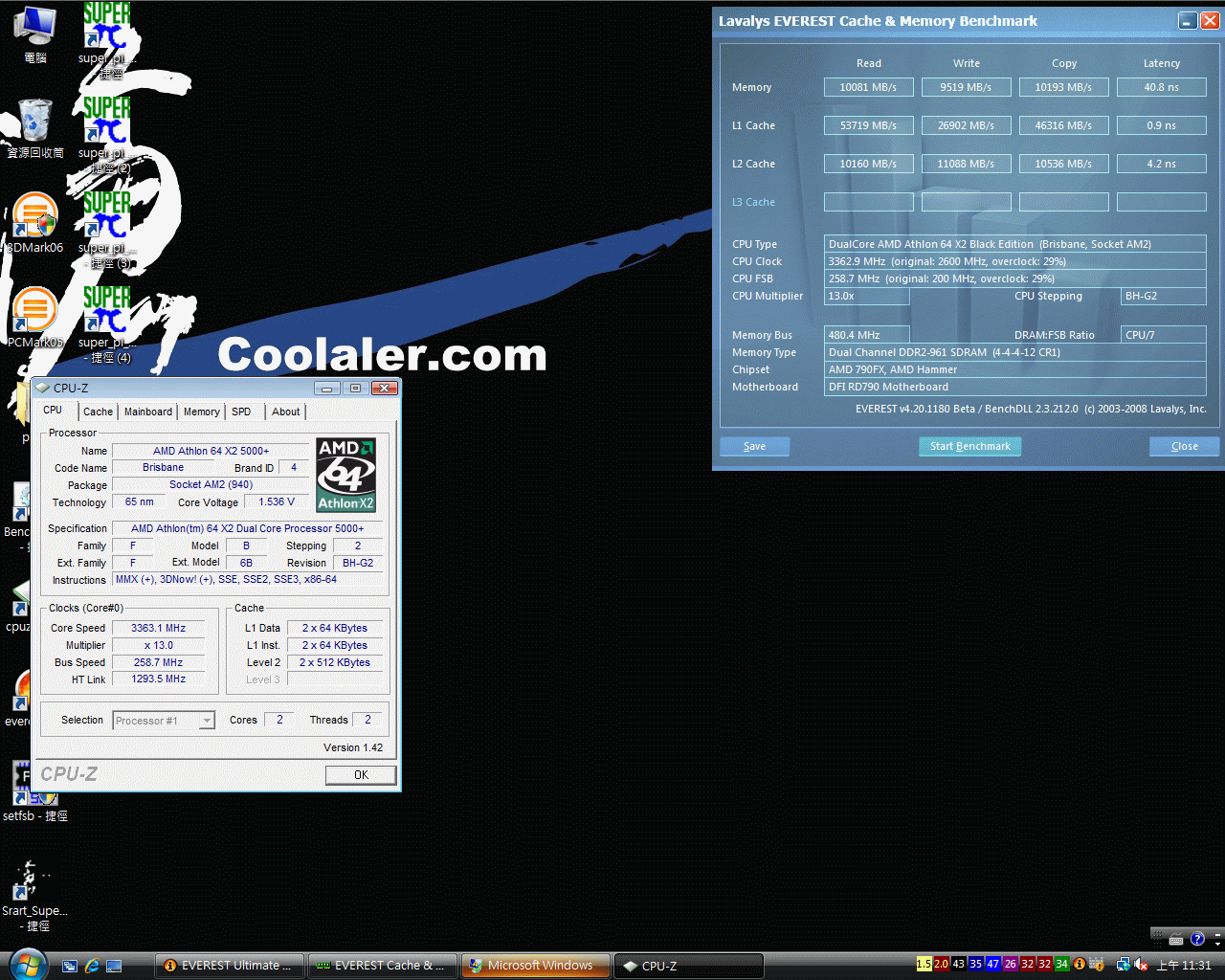Click the Core Speed value 3363.1 MHz
Screen dimensions: 1225x980
point(159,629)
